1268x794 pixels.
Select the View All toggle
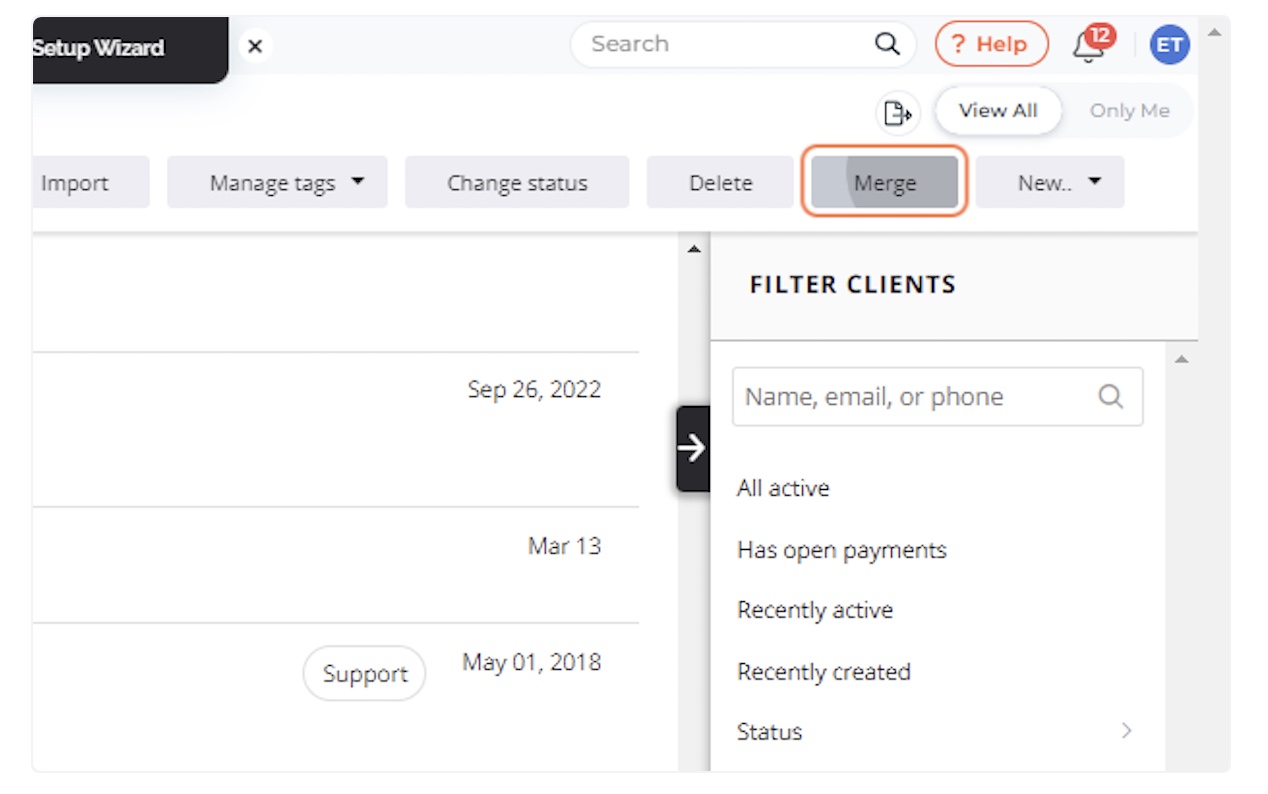(998, 110)
